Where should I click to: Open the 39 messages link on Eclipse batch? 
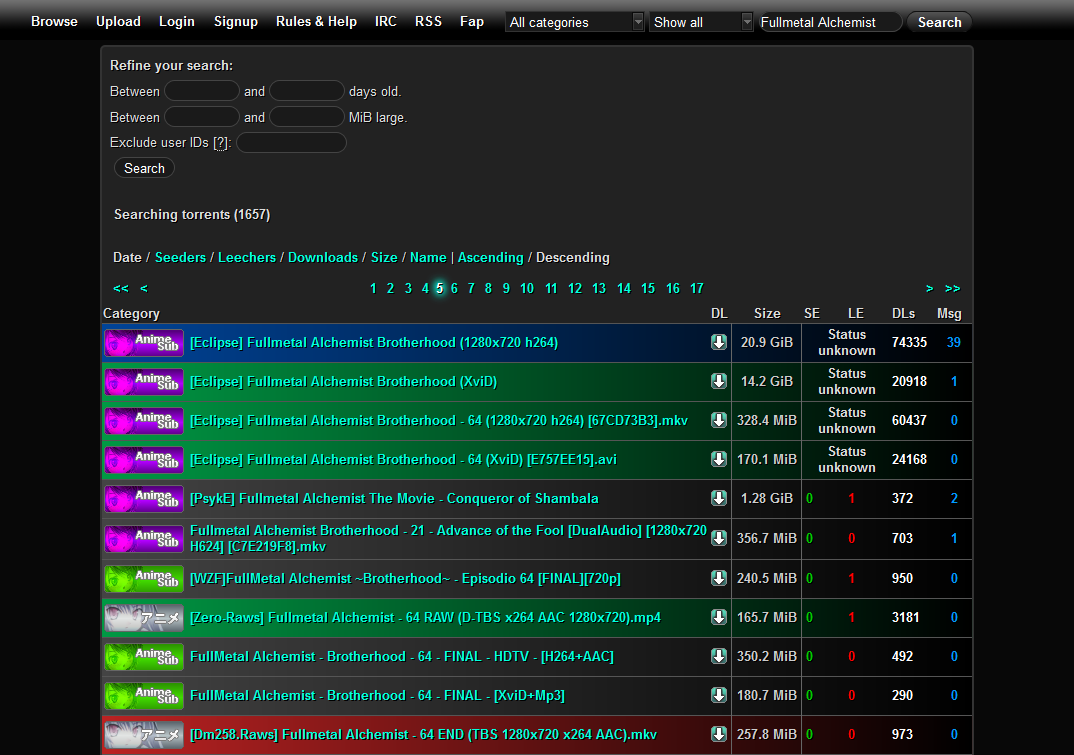pyautogui.click(x=953, y=343)
